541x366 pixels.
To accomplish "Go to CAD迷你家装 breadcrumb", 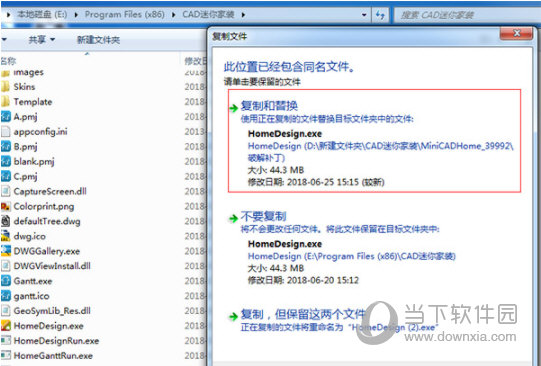I will click(208, 14).
